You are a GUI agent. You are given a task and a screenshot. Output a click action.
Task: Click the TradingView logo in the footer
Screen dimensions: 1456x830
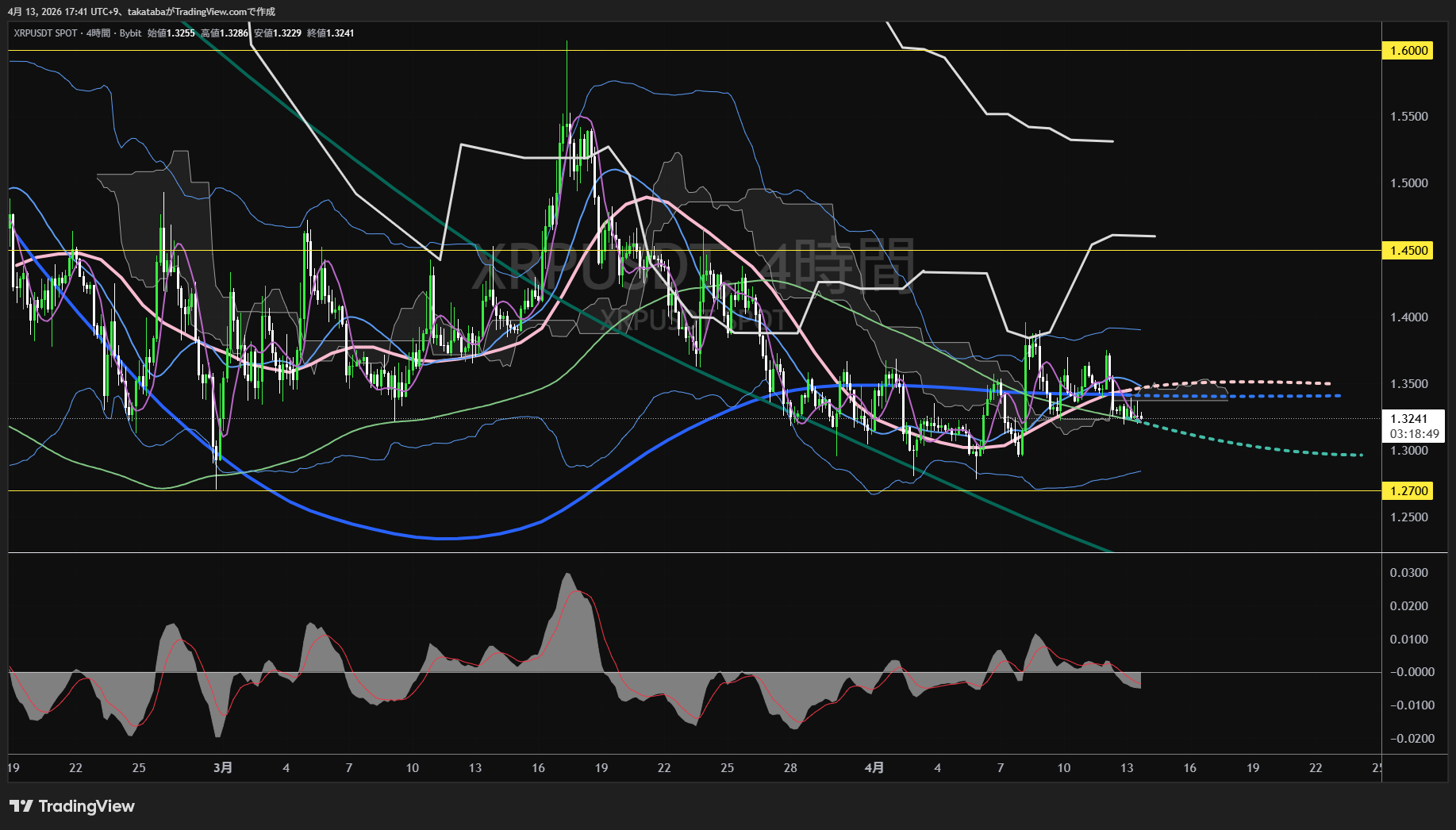click(x=72, y=806)
